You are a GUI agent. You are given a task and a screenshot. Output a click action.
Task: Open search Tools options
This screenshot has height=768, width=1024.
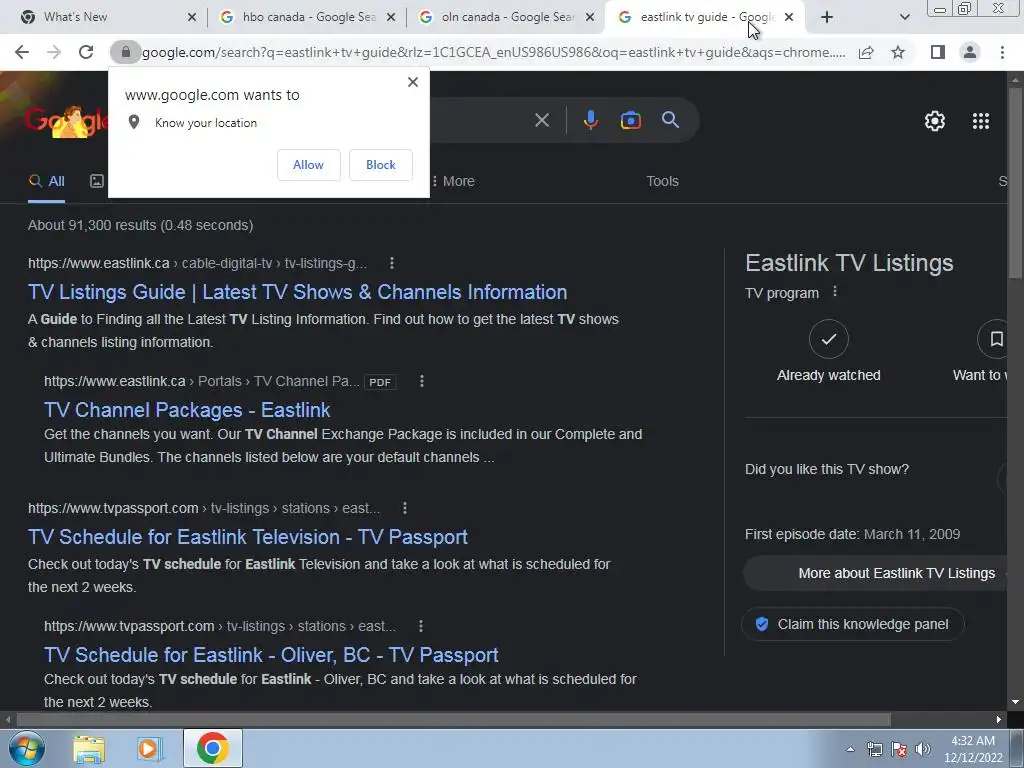662,181
